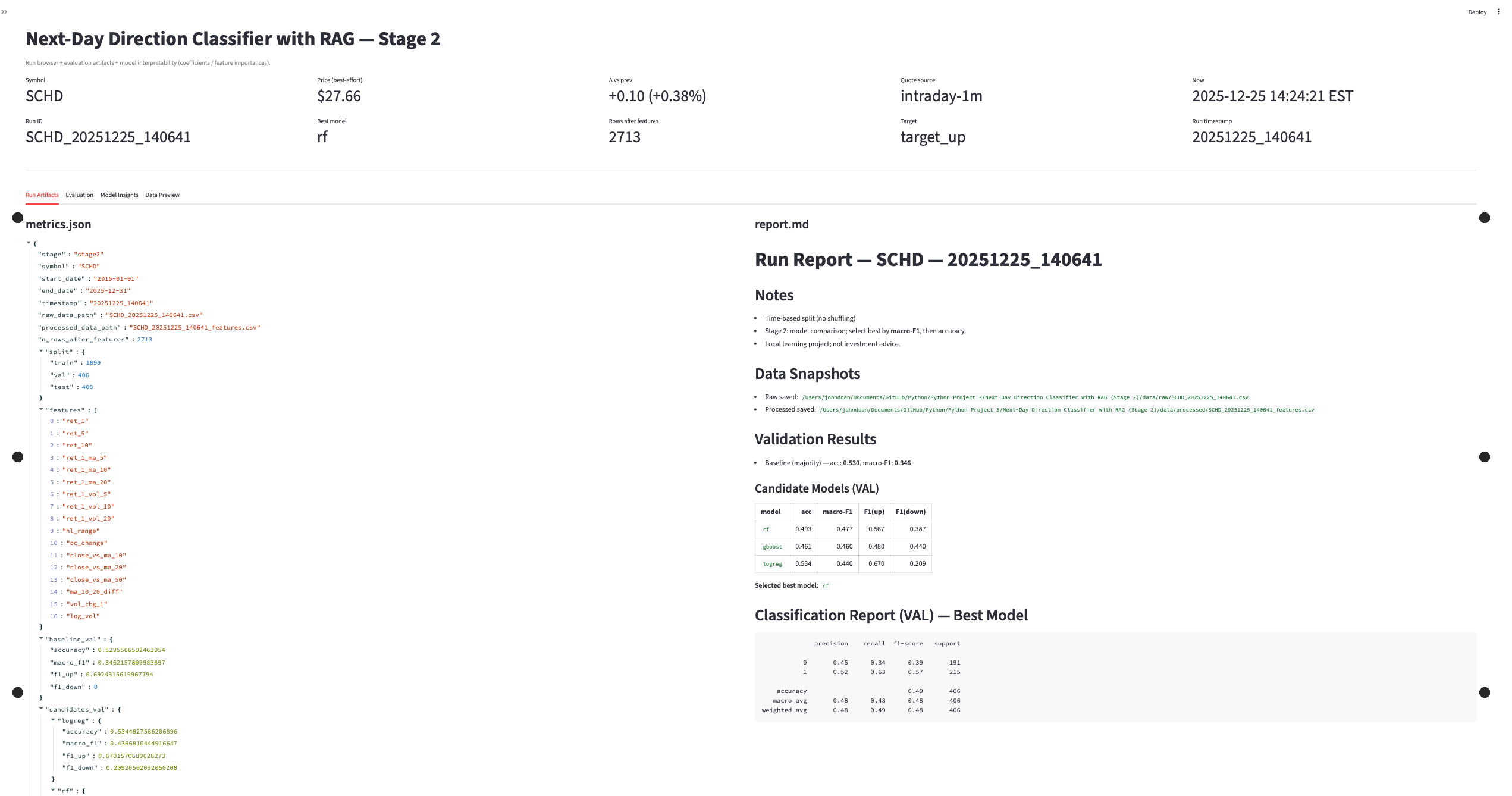1512x796 pixels.
Task: Collapse the "logreg" candidate node
Action: pos(53,720)
